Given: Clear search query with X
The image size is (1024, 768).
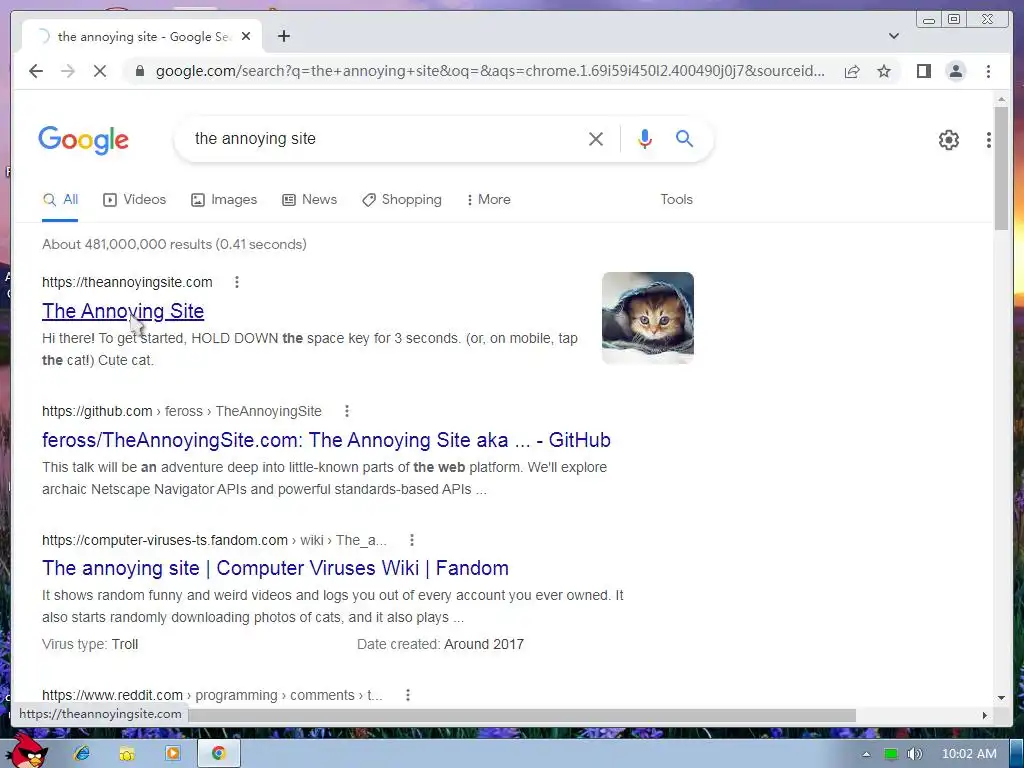Looking at the screenshot, I should click(x=596, y=138).
